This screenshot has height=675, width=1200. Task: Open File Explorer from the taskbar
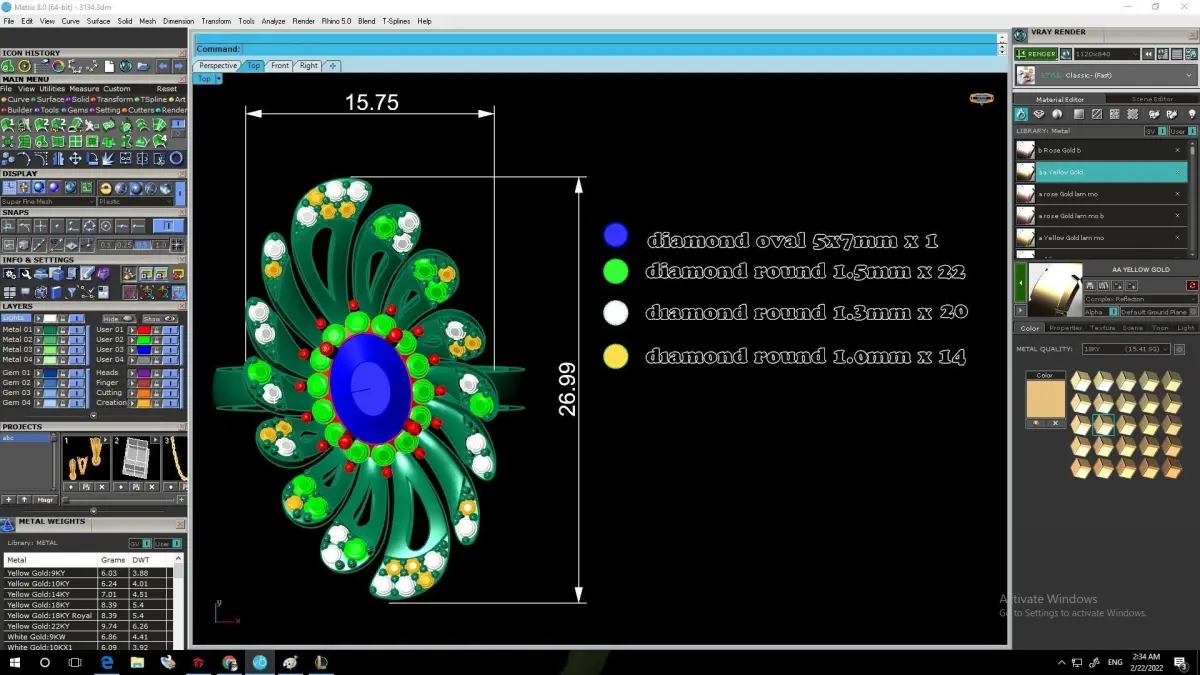(137, 662)
